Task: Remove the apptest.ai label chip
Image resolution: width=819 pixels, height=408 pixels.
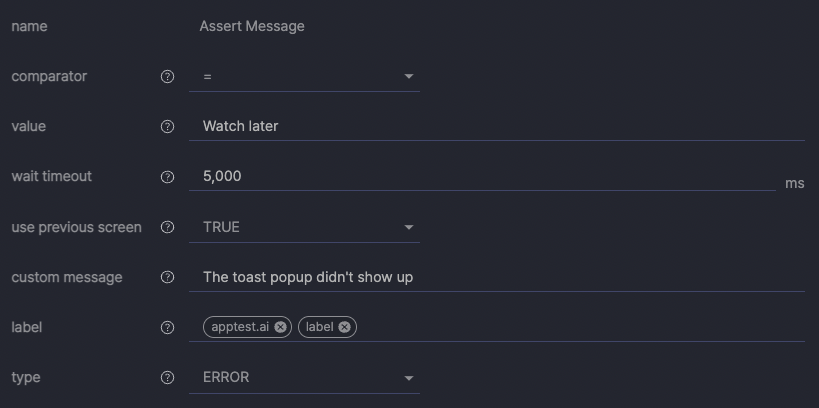Action: pyautogui.click(x=280, y=327)
